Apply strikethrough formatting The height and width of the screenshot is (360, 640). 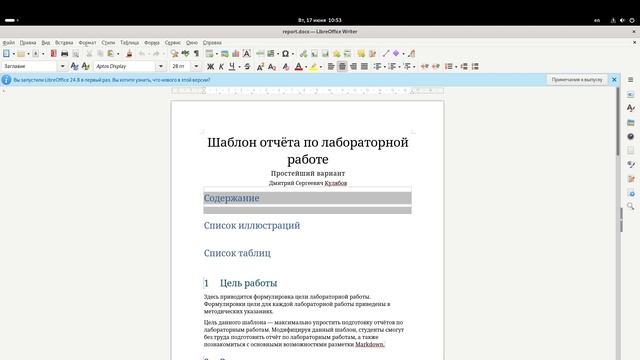(247, 66)
